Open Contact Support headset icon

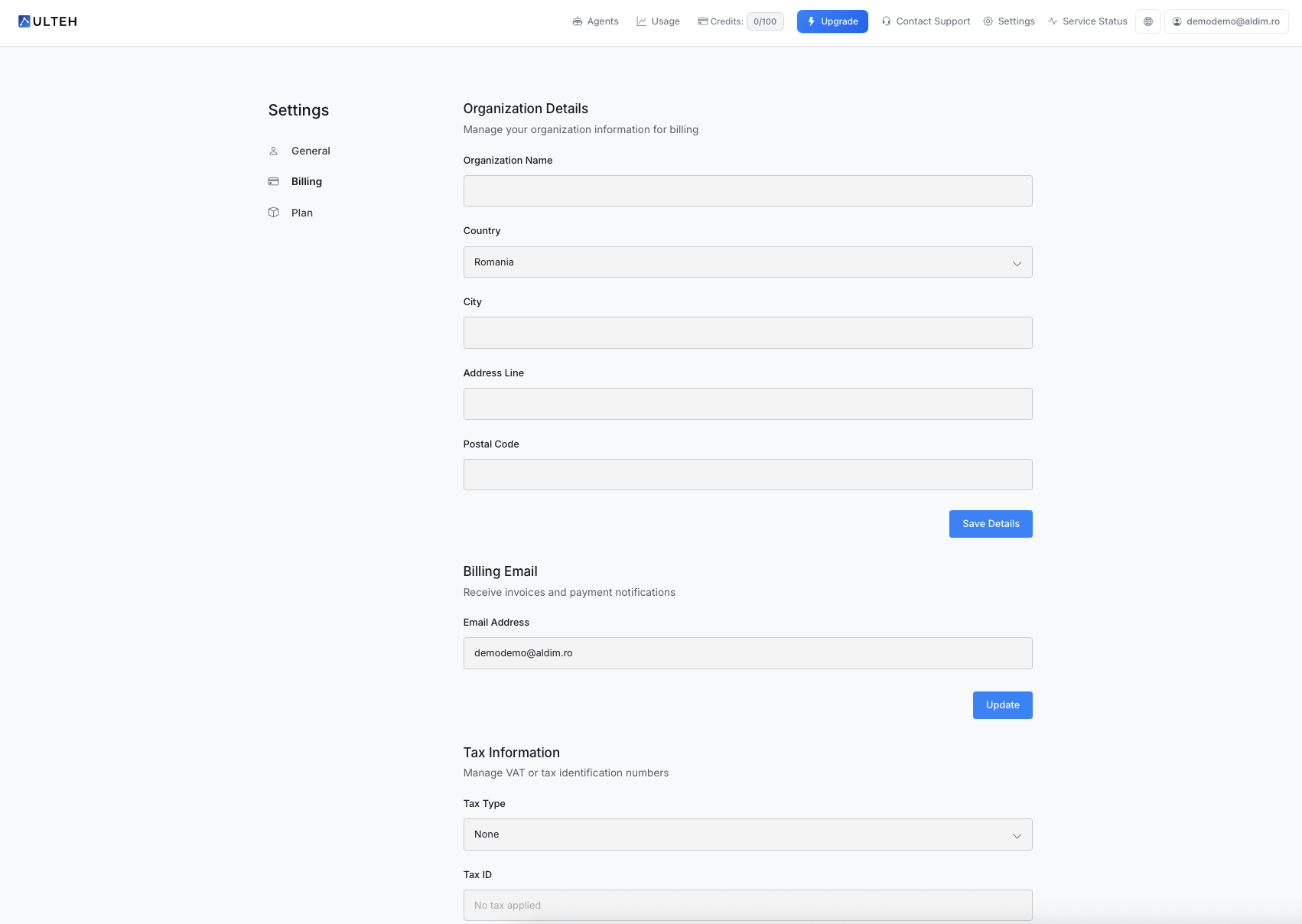886,21
